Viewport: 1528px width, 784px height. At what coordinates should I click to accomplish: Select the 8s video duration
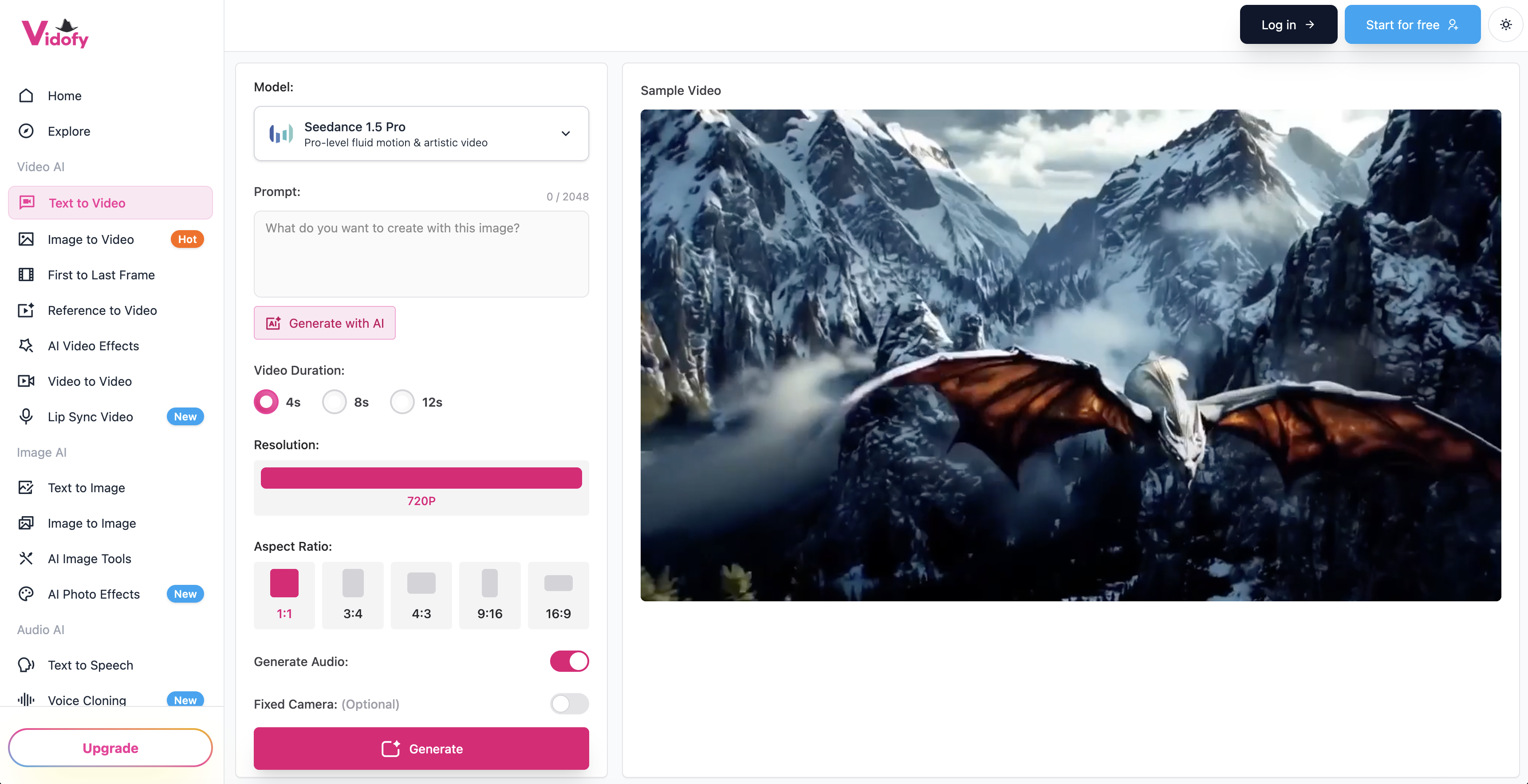click(x=335, y=402)
